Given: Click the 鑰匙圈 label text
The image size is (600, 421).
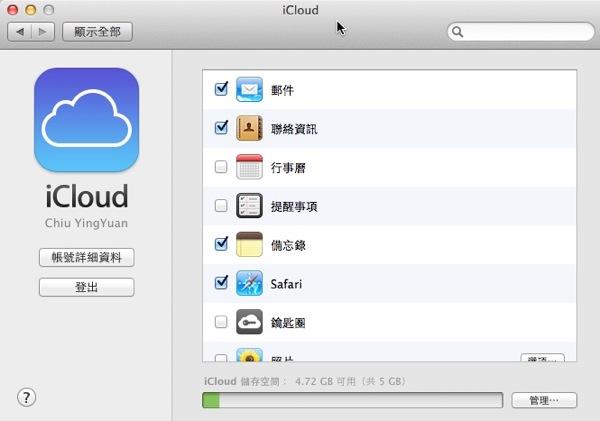Looking at the screenshot, I should pyautogui.click(x=288, y=323).
